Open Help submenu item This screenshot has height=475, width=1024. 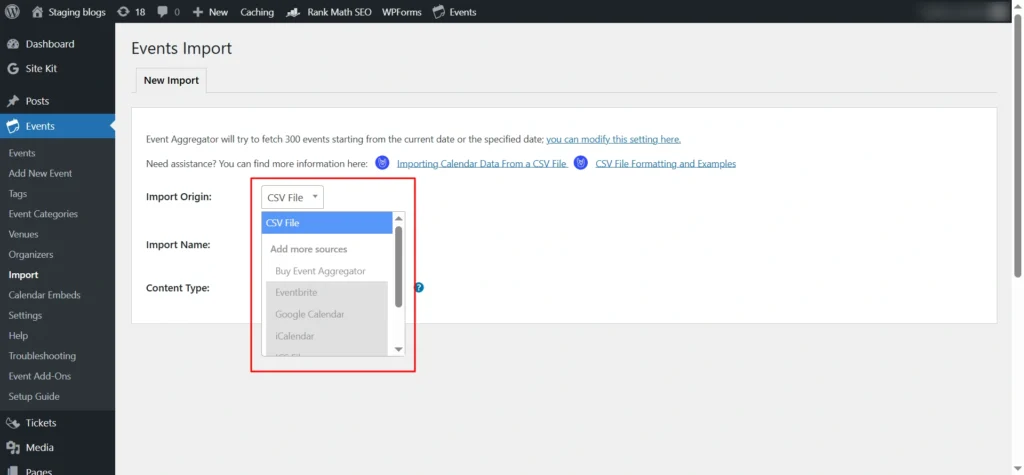[x=18, y=336]
